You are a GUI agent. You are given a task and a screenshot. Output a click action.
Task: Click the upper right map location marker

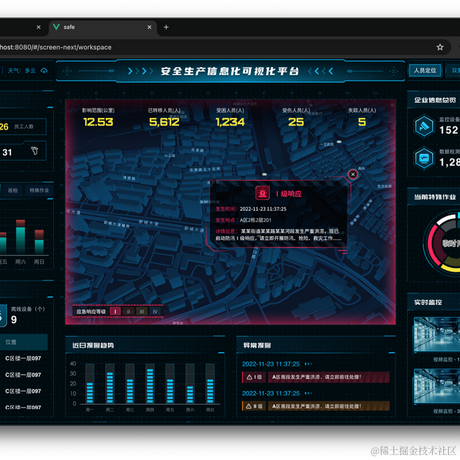[339, 142]
